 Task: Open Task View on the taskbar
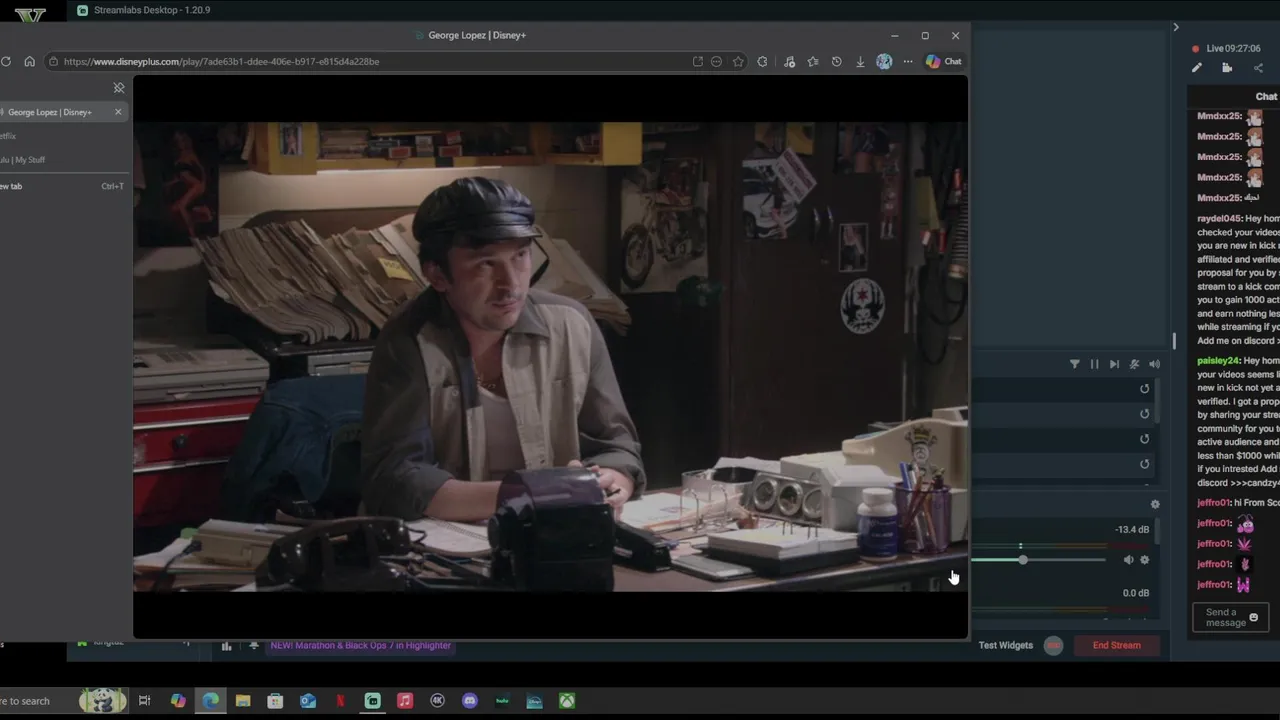pos(145,701)
